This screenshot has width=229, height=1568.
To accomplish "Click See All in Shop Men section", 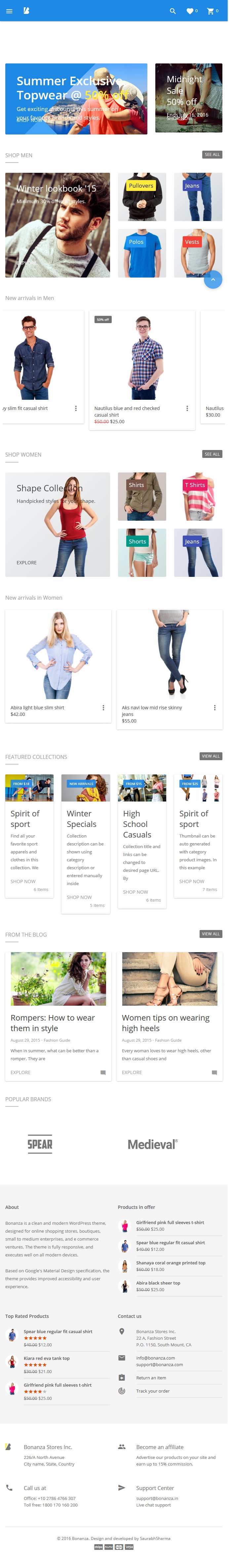I will pos(212,155).
